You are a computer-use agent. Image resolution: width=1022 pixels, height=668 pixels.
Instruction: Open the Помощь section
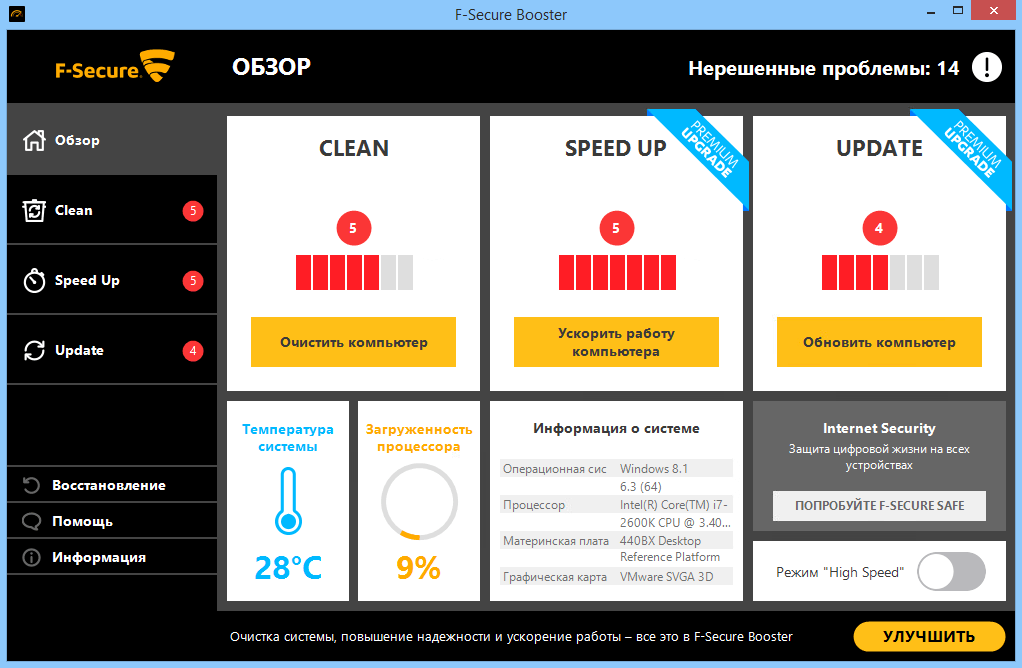pyautogui.click(x=30, y=520)
